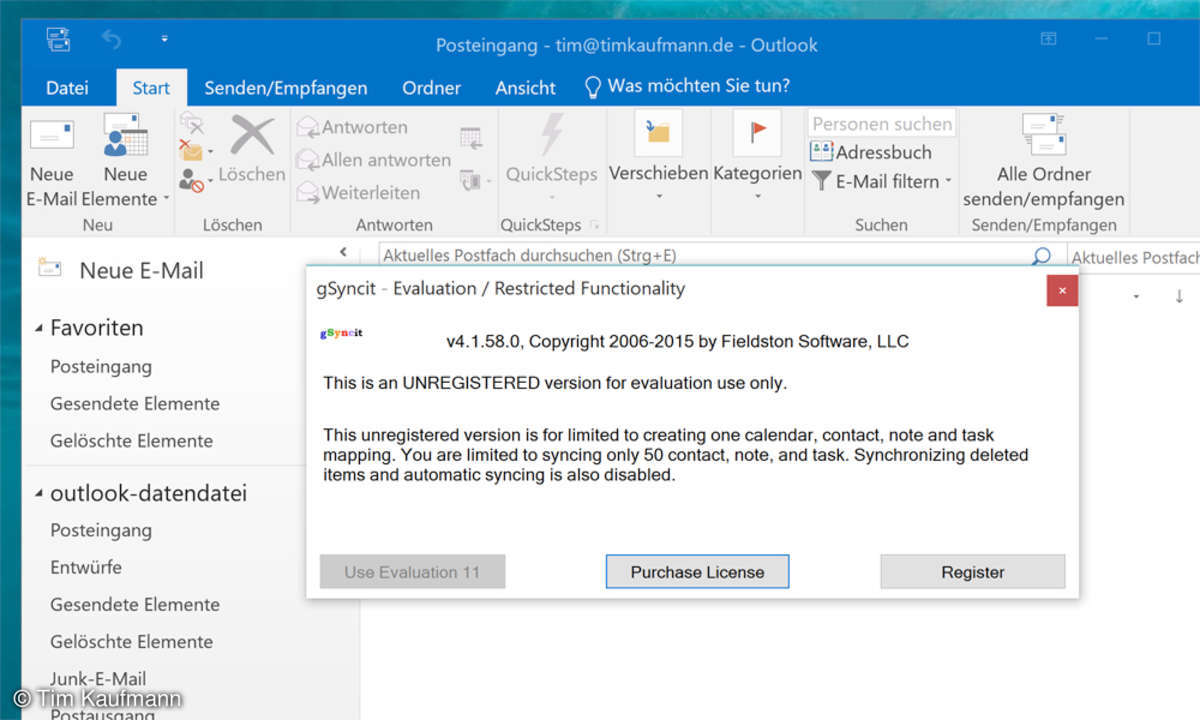Select Gelöschte Elemente under outlook-datendatei

tap(132, 641)
